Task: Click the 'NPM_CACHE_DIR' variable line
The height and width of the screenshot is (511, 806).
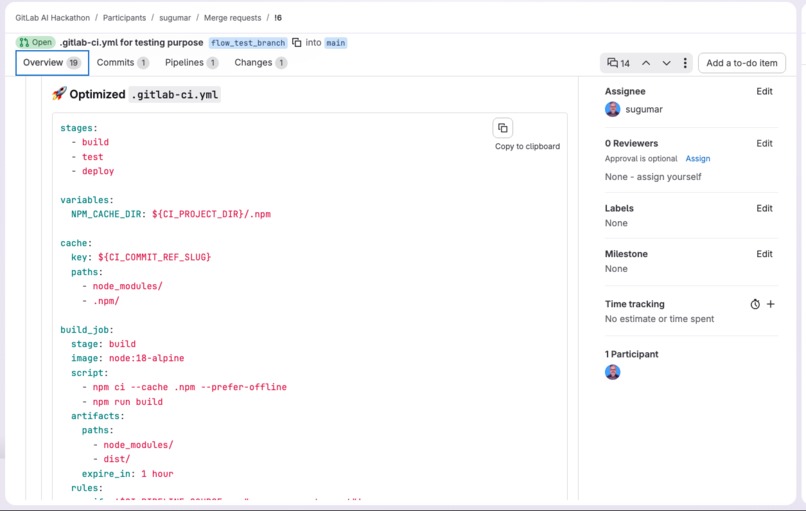Action: click(171, 214)
